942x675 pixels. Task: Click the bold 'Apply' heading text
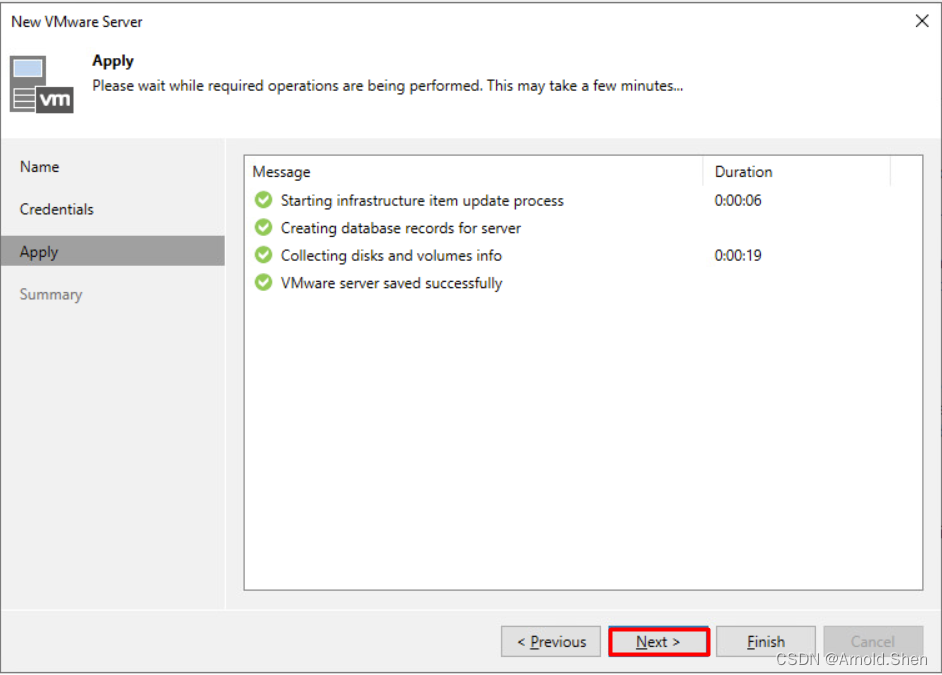tap(113, 61)
